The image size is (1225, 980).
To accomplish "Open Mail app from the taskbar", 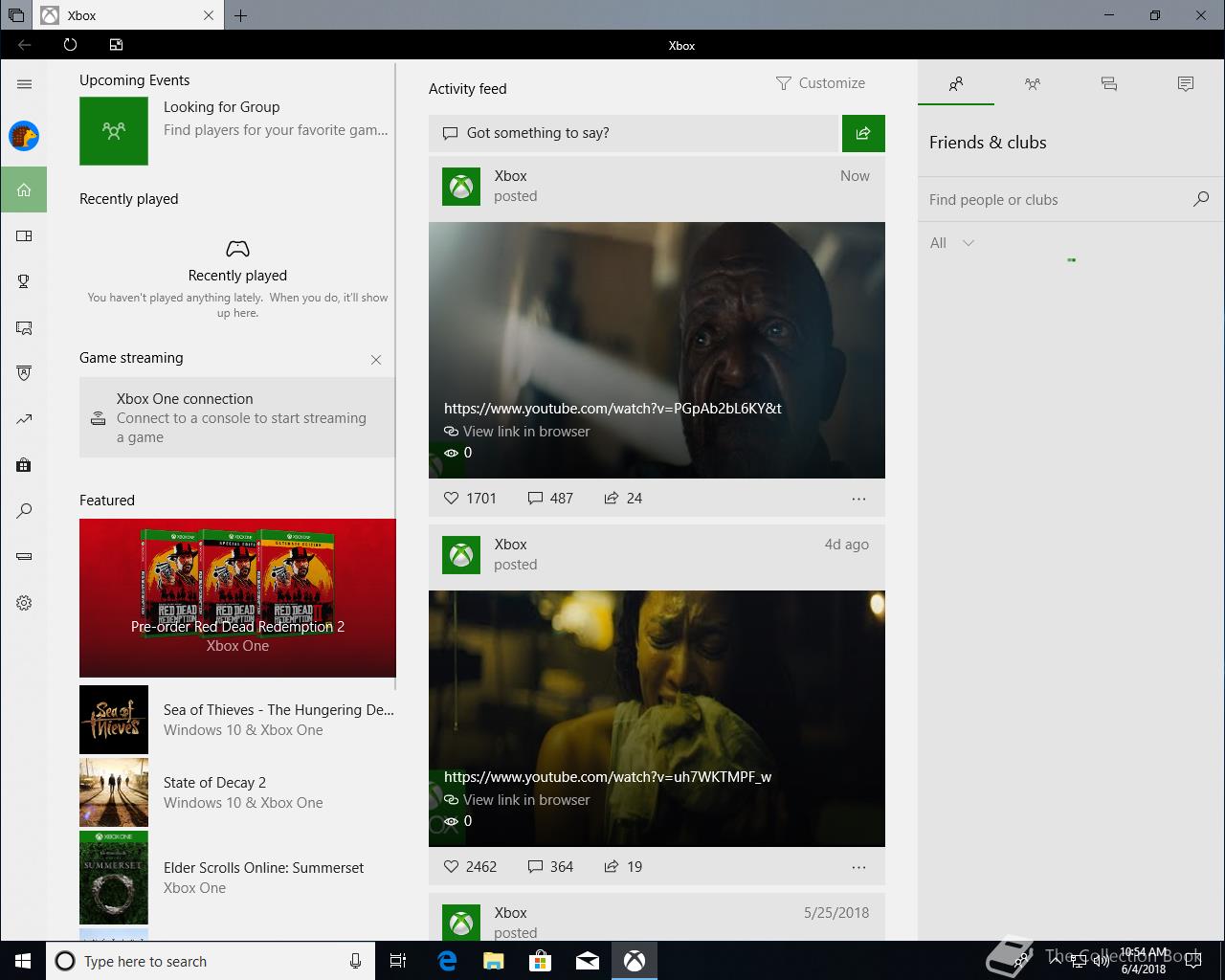I will (588, 961).
